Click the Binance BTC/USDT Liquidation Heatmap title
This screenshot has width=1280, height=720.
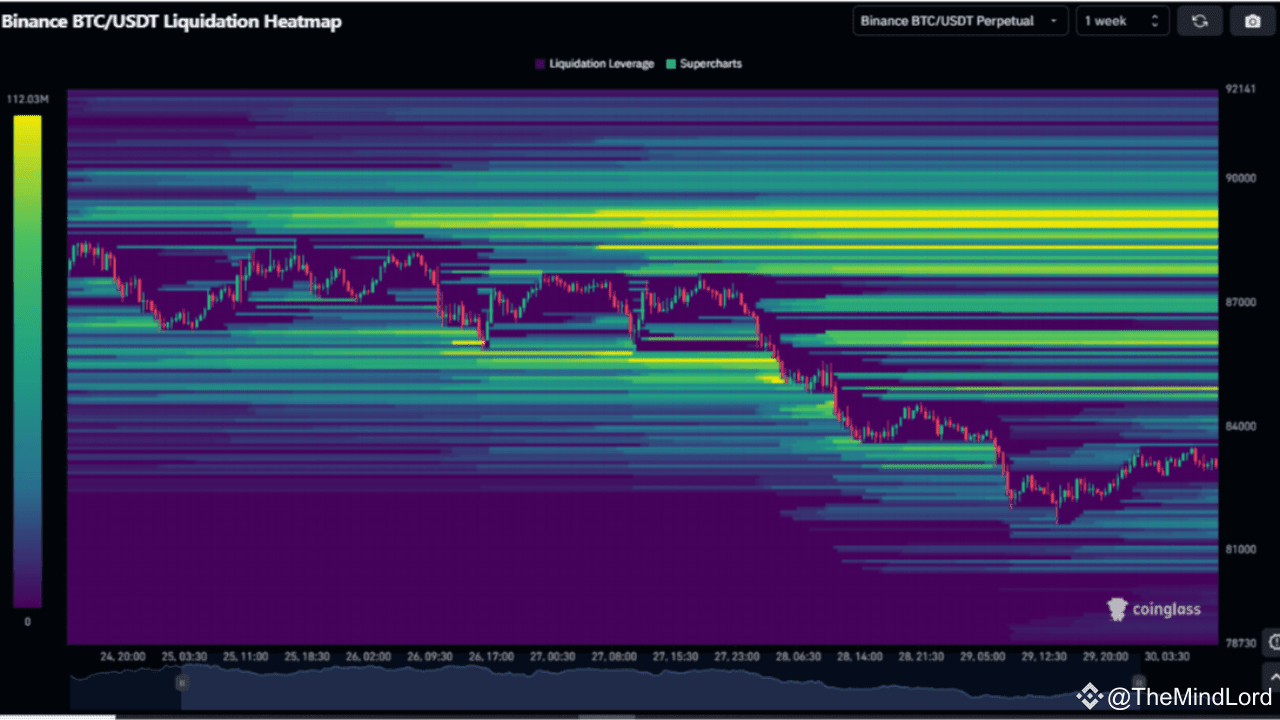pos(173,21)
